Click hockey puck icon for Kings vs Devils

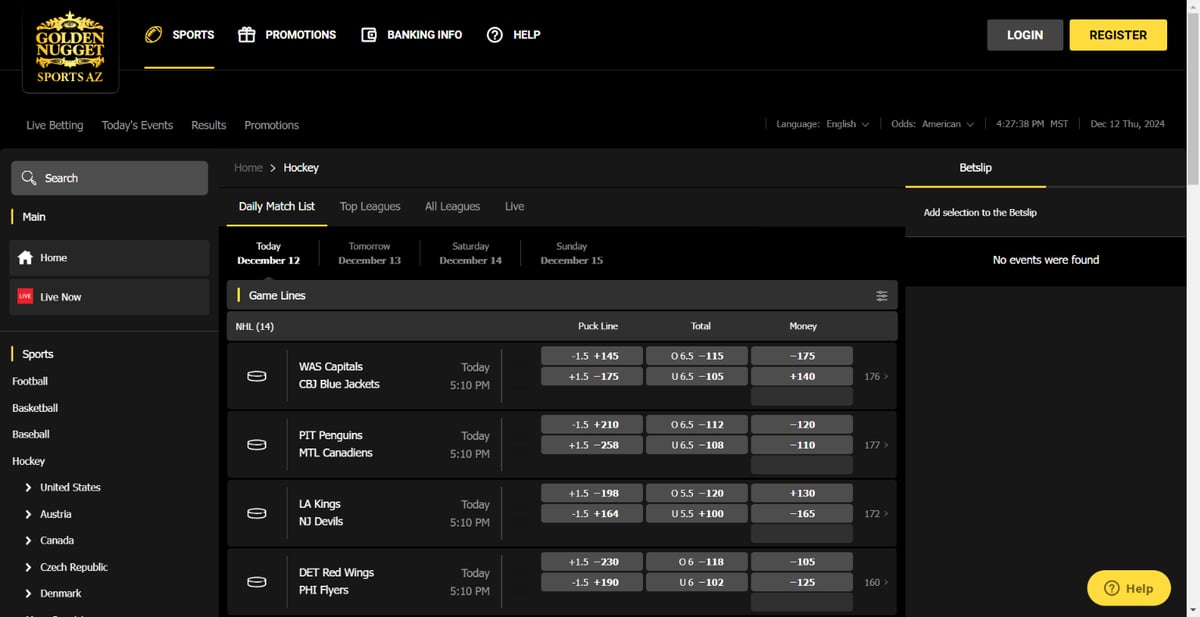click(257, 513)
